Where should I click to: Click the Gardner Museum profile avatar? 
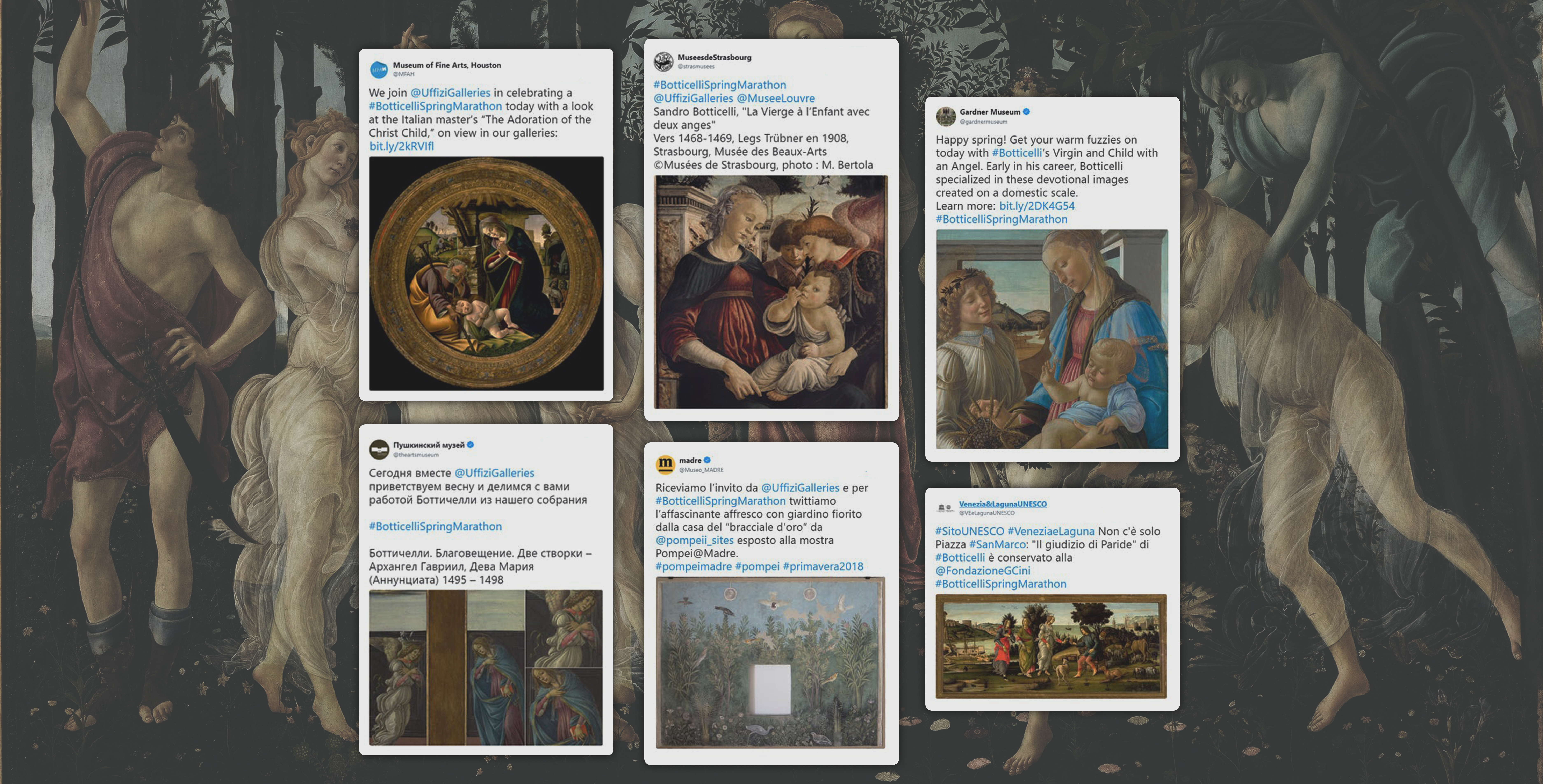(946, 116)
